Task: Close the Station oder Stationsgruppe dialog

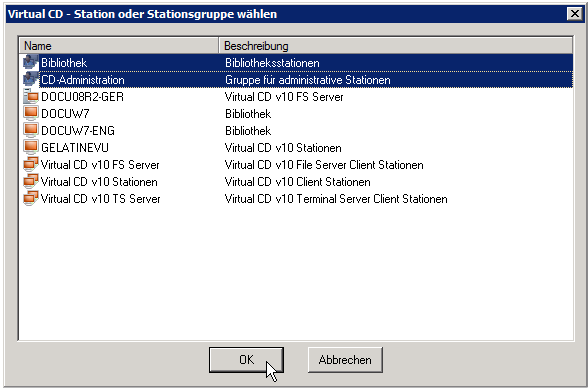Action: (x=574, y=14)
